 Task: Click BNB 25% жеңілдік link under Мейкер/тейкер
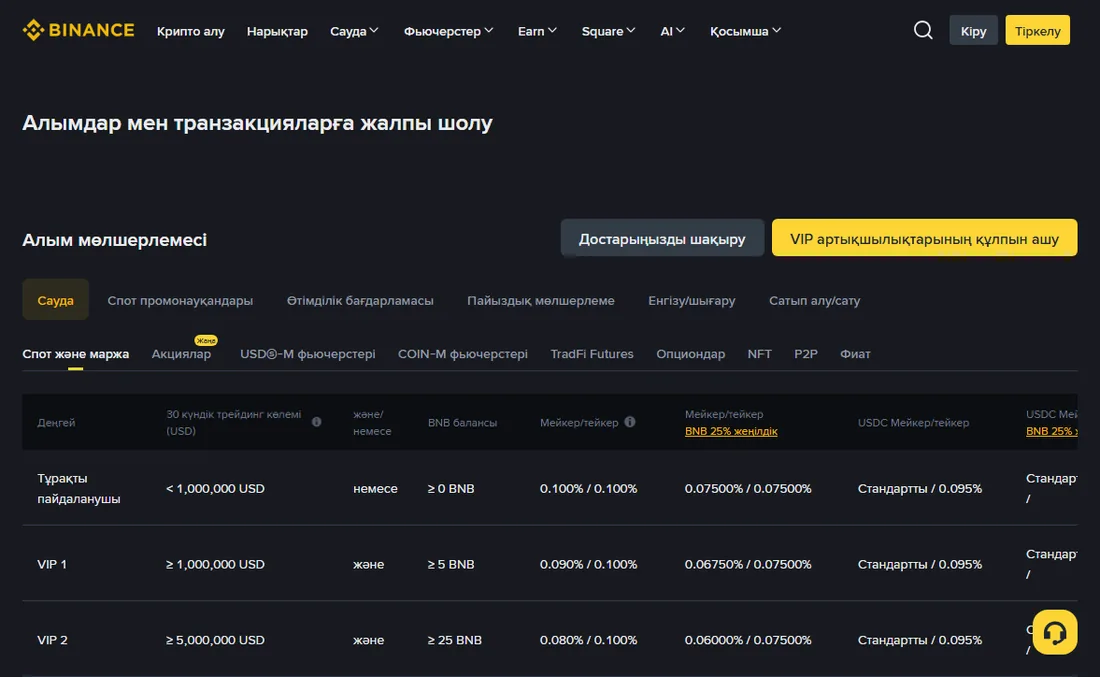point(731,431)
